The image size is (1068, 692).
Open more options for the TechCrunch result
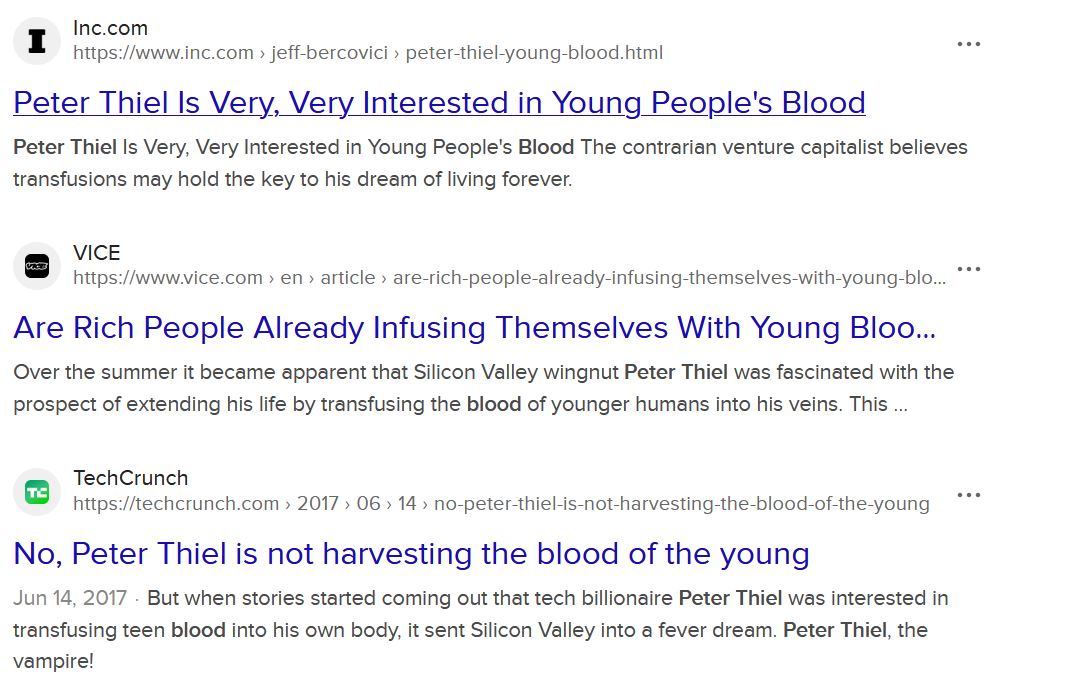click(968, 494)
